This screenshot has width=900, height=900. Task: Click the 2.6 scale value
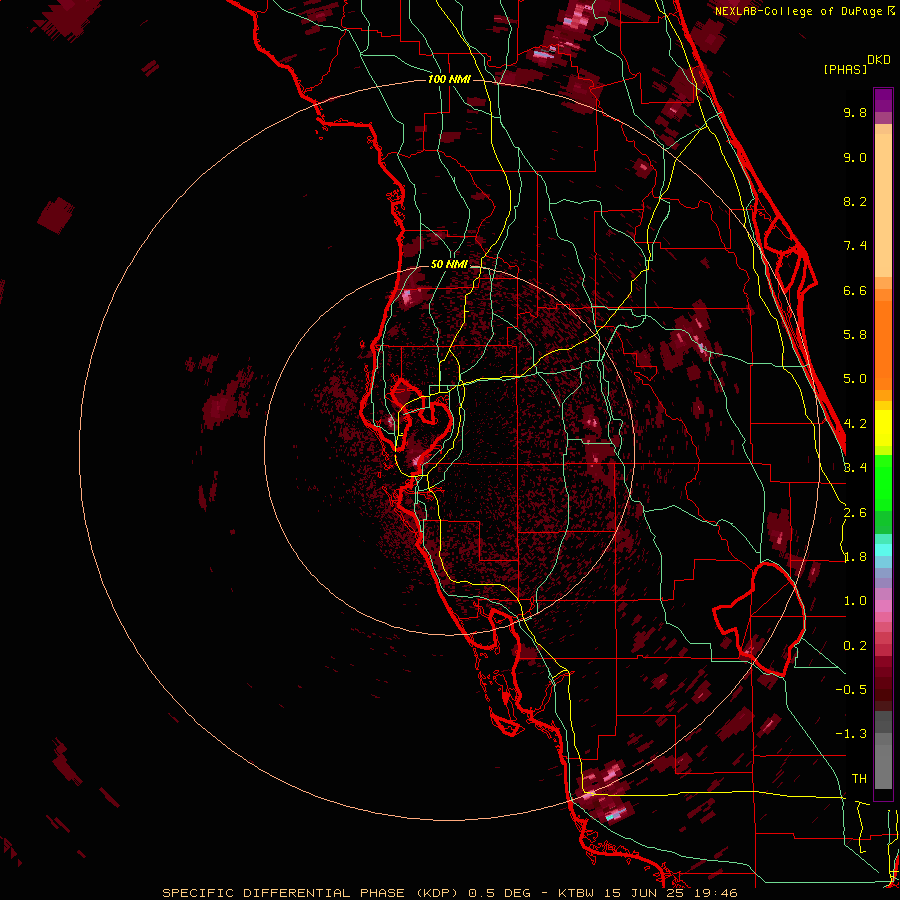click(x=855, y=513)
